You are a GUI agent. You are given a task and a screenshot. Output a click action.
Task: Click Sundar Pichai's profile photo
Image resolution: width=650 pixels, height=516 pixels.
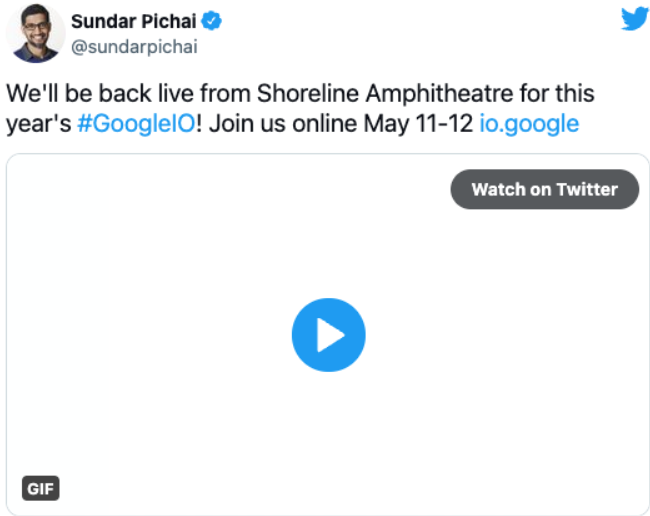point(34,33)
